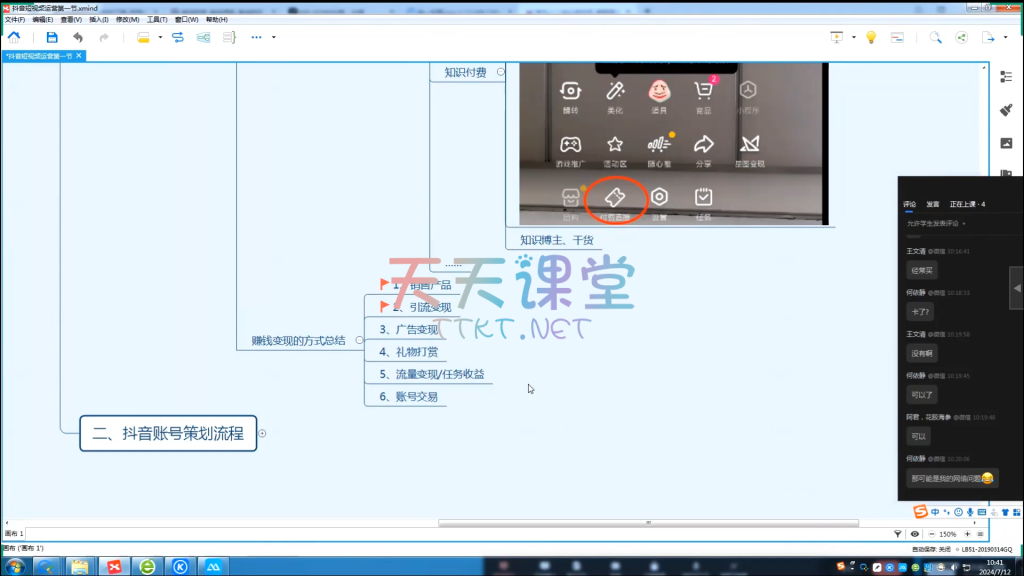Open the search magnifier tool
The image size is (1024, 576).
click(935, 37)
